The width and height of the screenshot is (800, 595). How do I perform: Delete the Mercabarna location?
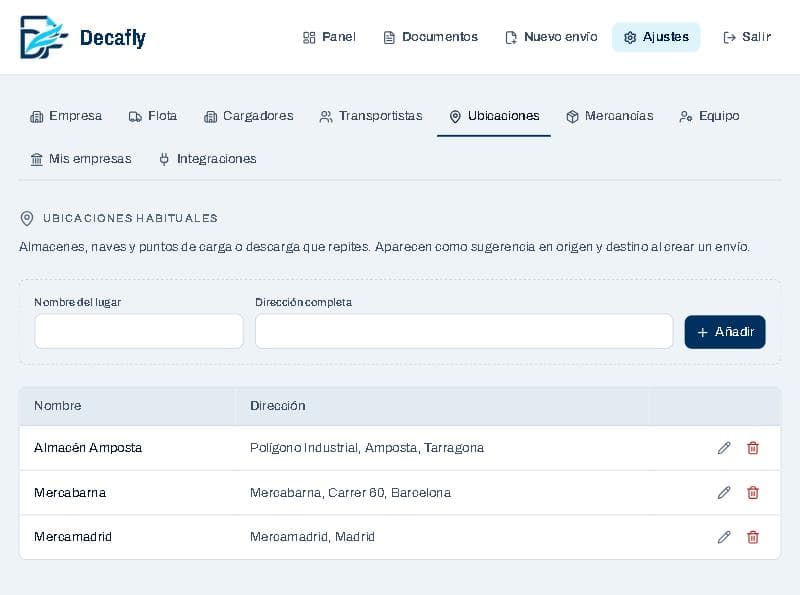[753, 493]
